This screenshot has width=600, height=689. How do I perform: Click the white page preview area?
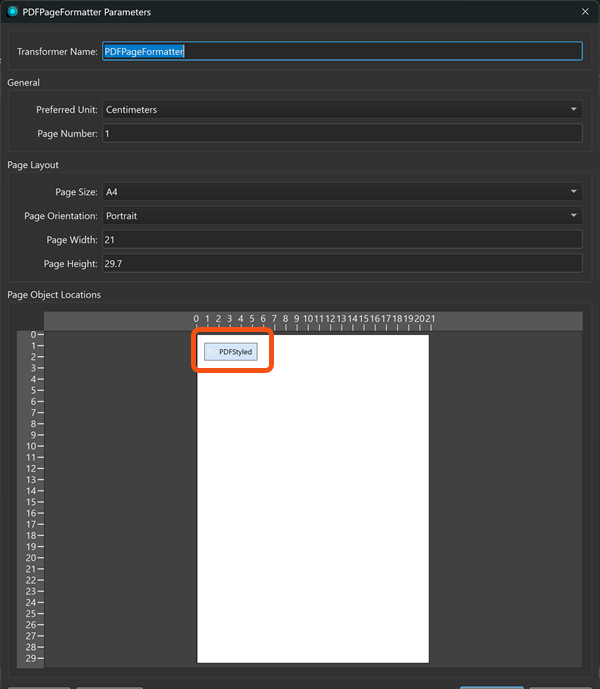point(313,499)
